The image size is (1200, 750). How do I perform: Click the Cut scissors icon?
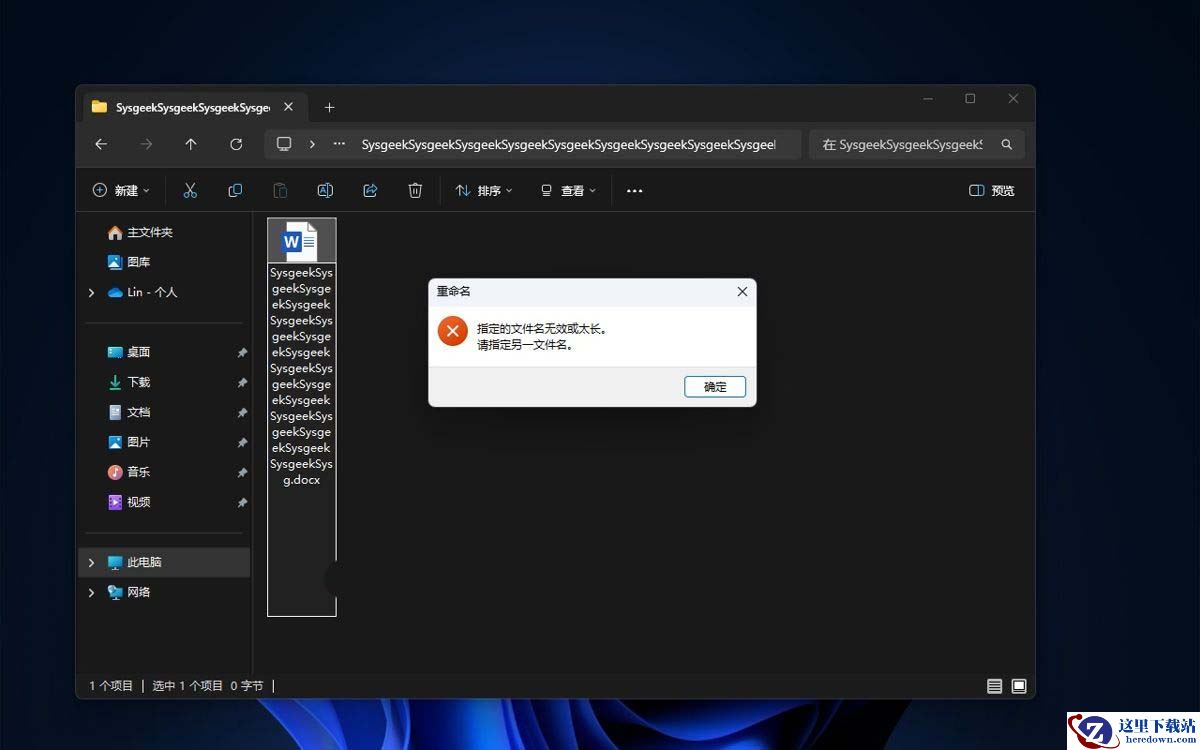click(190, 190)
